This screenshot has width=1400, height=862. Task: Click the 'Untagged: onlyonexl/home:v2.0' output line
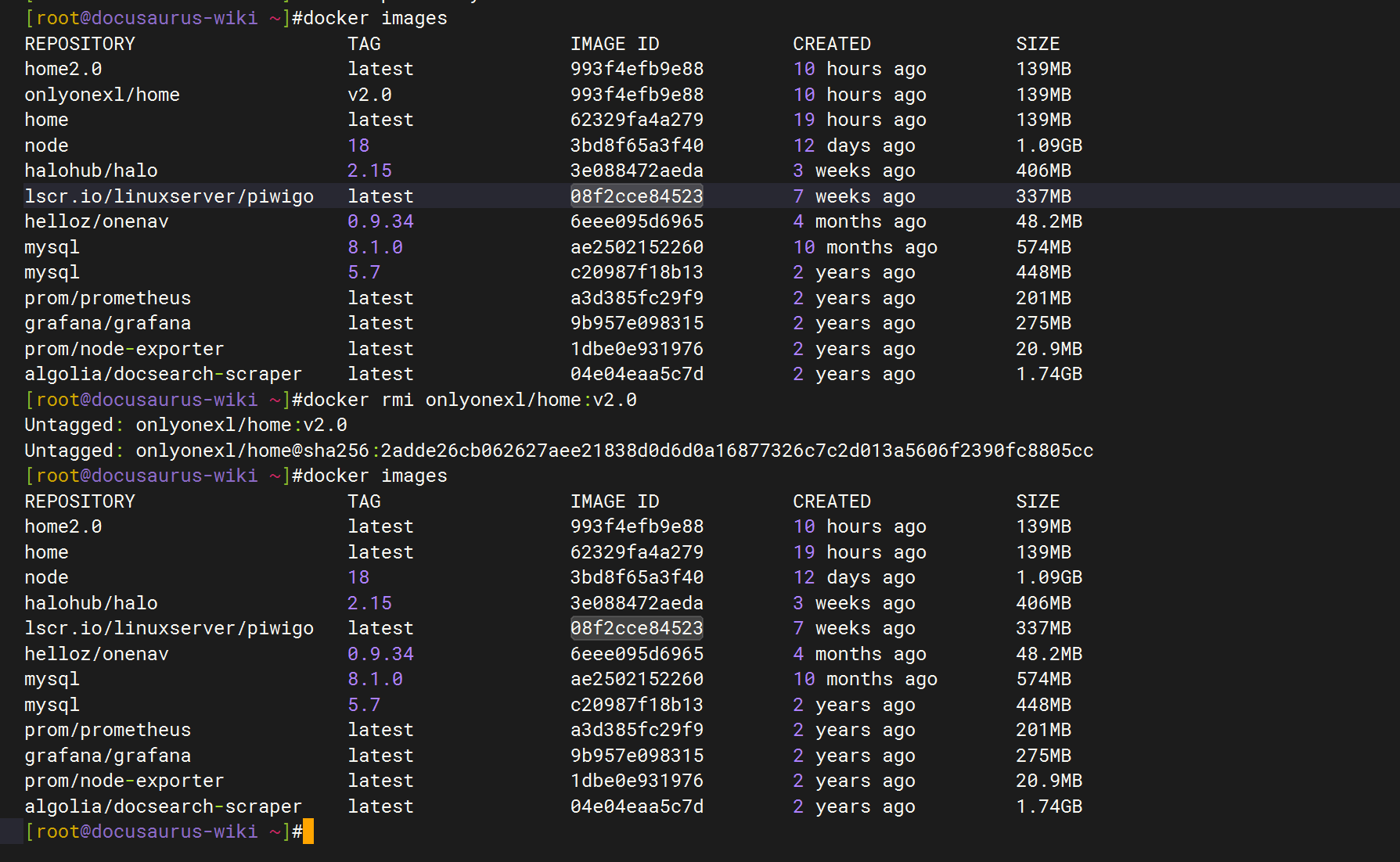pos(186,425)
